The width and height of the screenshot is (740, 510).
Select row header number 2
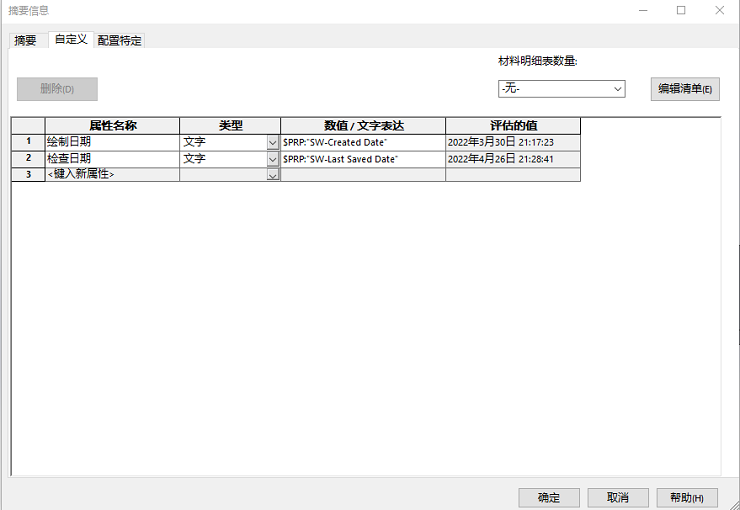pyautogui.click(x=28, y=159)
